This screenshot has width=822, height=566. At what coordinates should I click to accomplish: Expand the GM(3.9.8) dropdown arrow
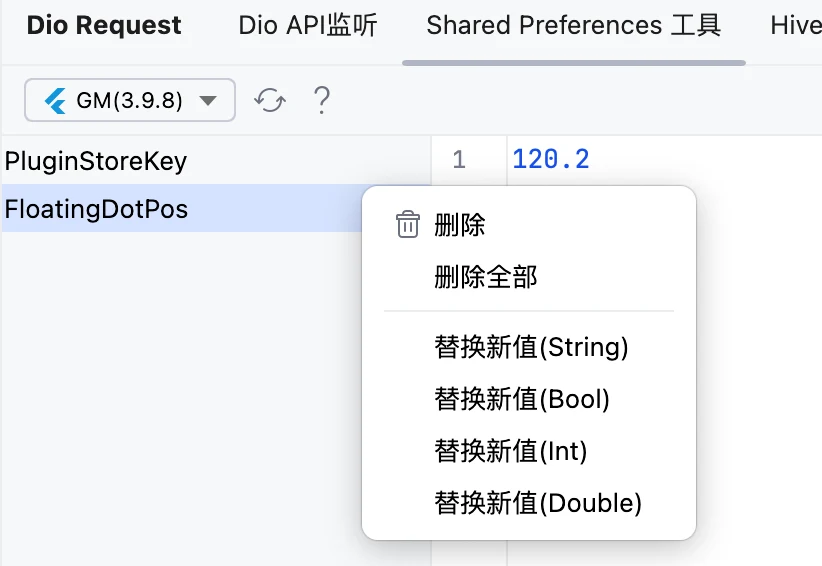coord(208,100)
